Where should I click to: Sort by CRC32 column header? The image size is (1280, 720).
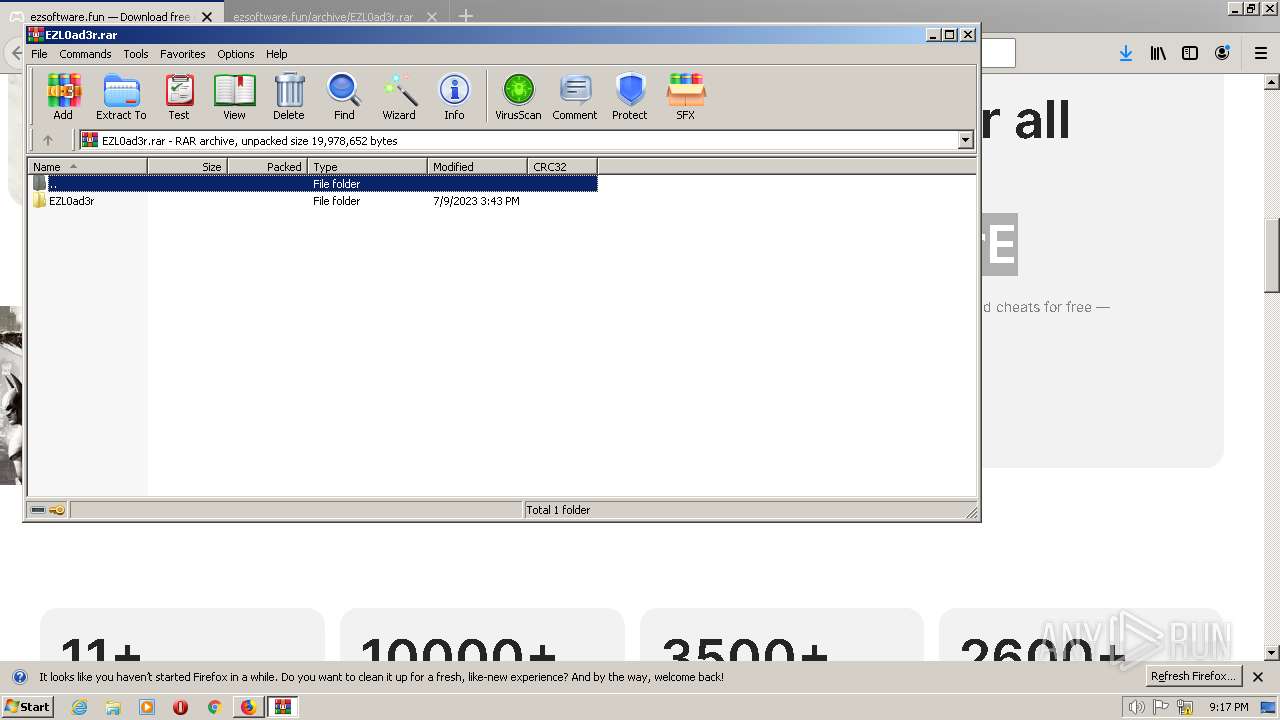(562, 167)
